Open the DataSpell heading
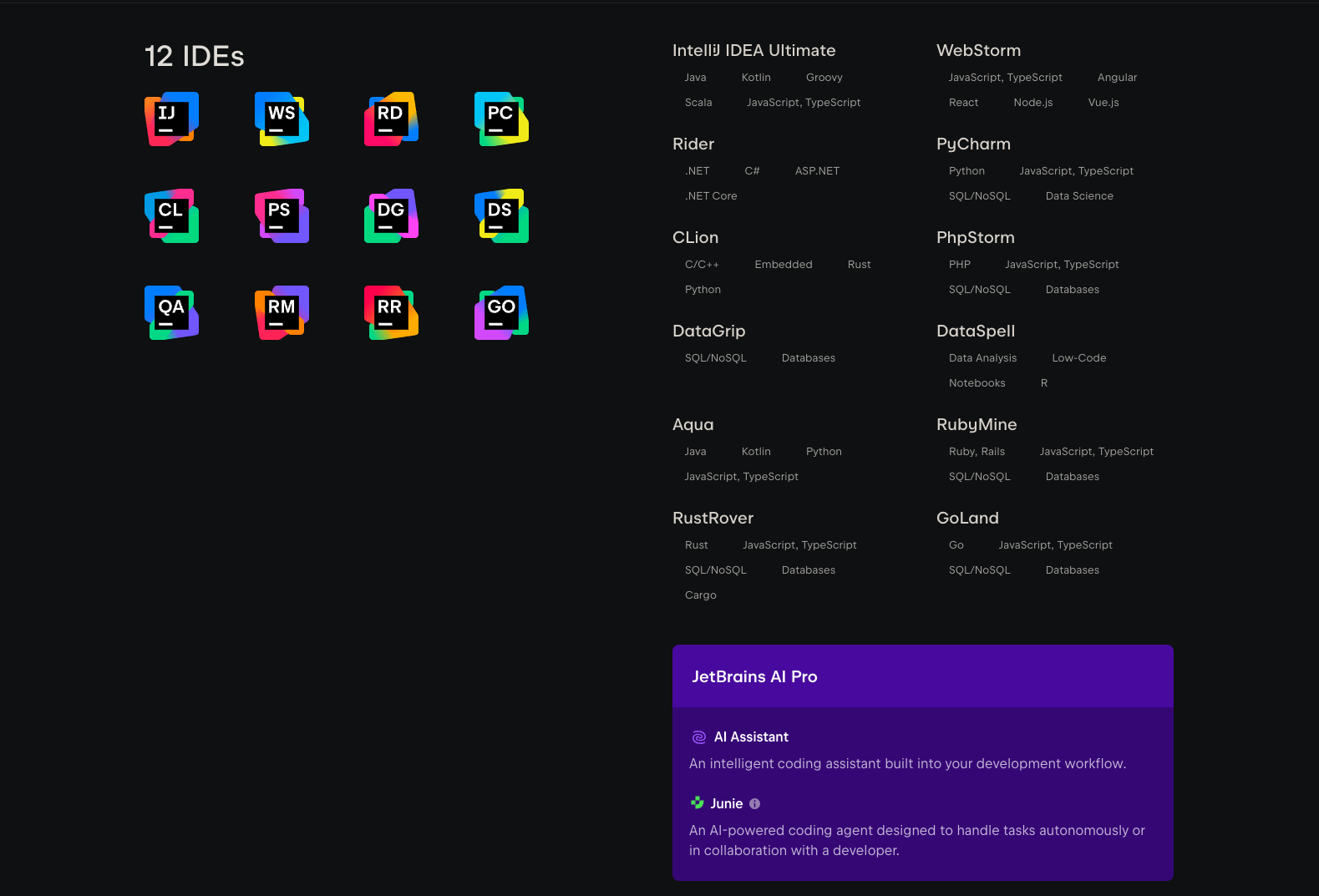The height and width of the screenshot is (896, 1319). (x=976, y=332)
